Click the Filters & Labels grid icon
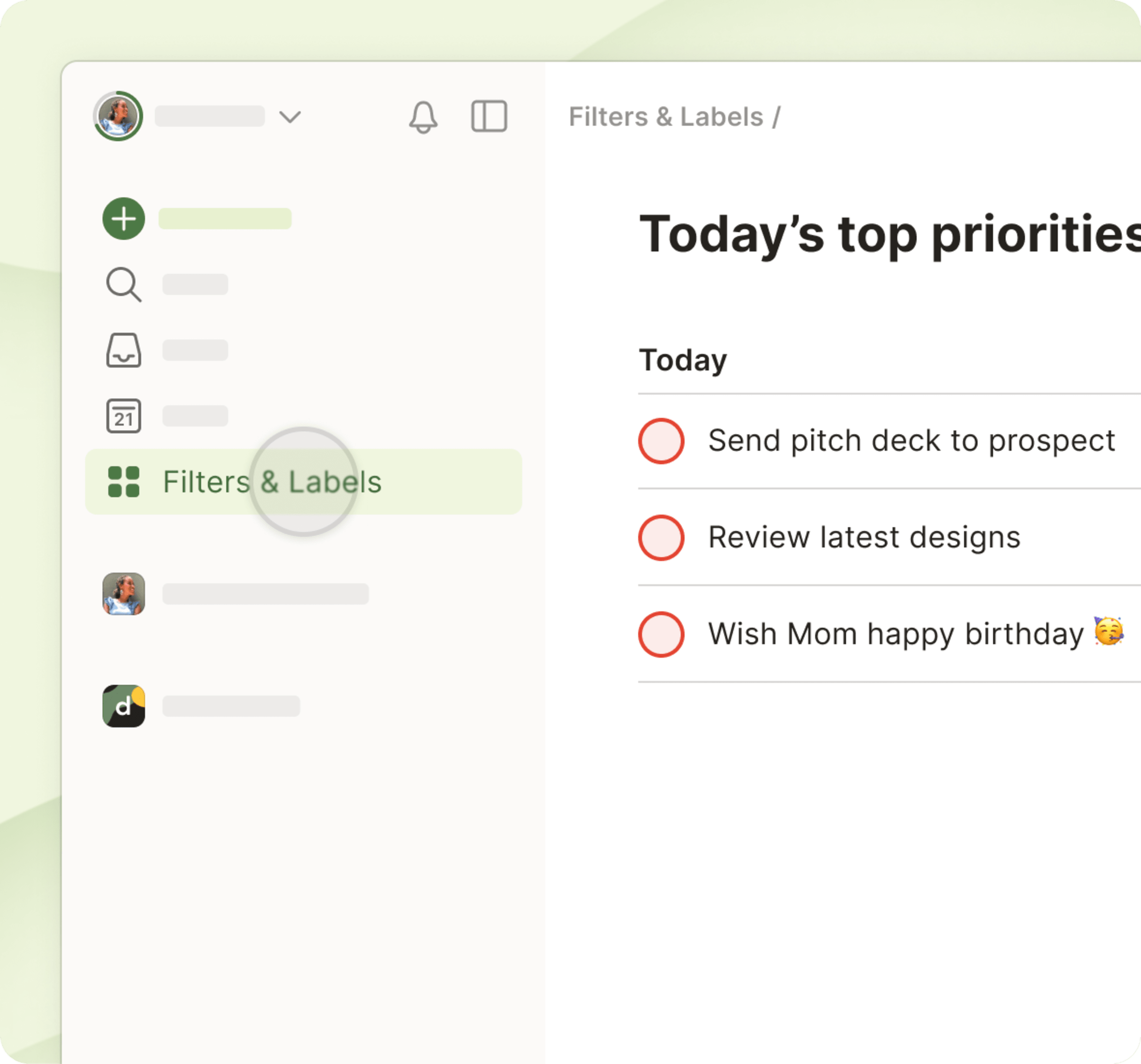 (123, 482)
